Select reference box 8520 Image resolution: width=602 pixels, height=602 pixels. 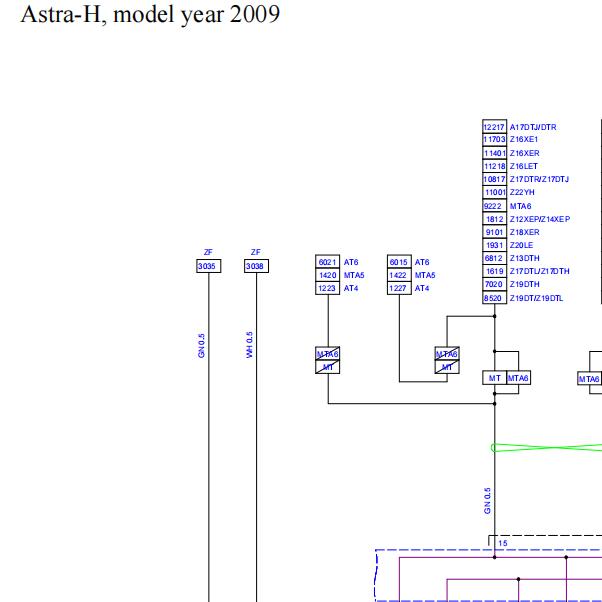(494, 298)
